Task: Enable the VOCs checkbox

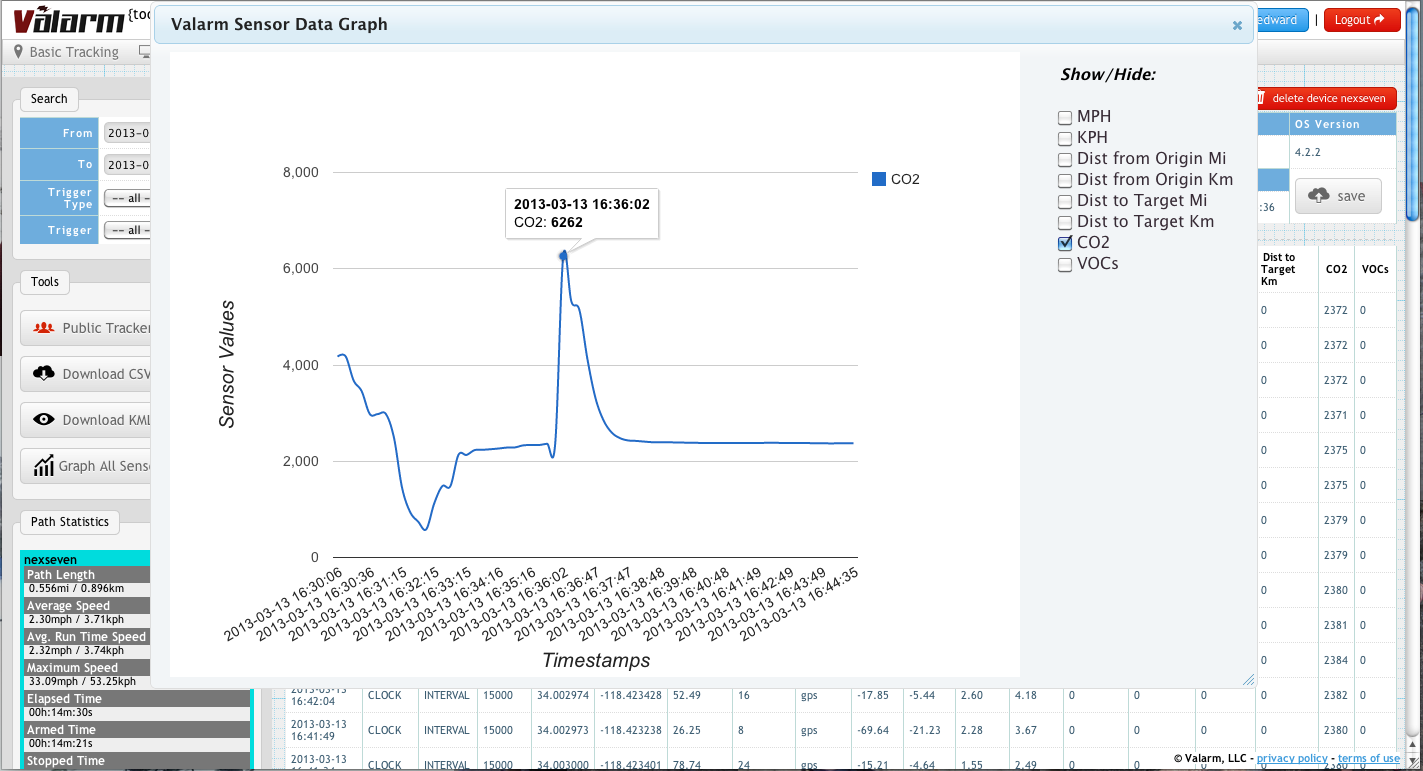Action: [1064, 264]
